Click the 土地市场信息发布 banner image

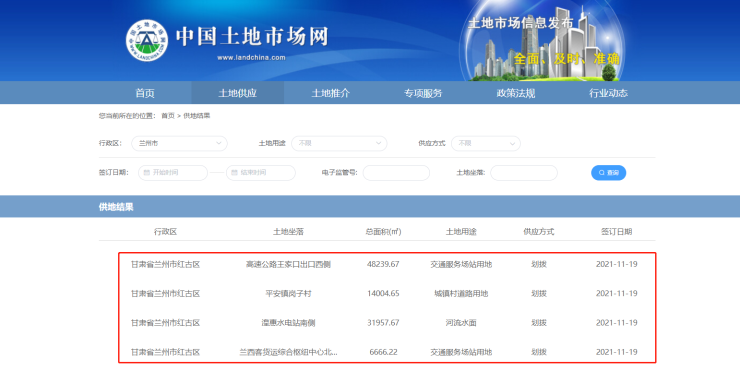pyautogui.click(x=542, y=41)
